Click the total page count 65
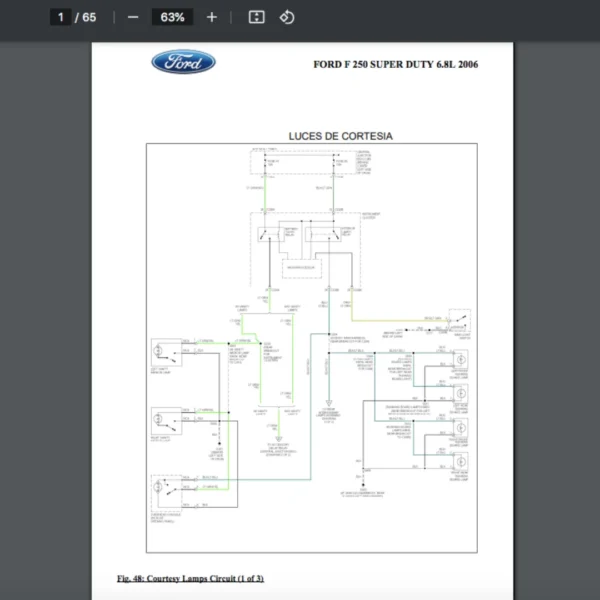This screenshot has width=600, height=600. 89,17
